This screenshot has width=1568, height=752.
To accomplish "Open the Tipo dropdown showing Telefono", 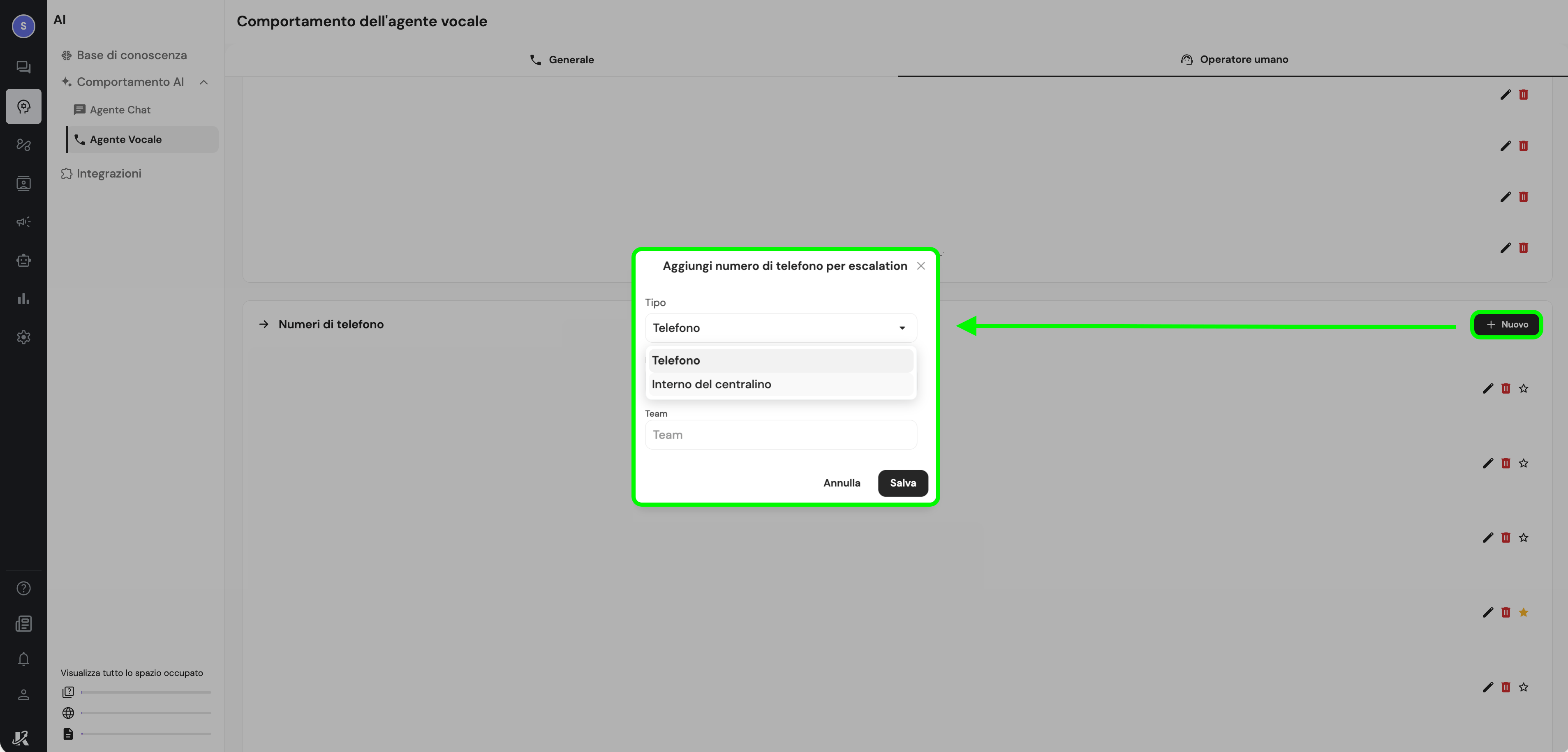I will (780, 328).
